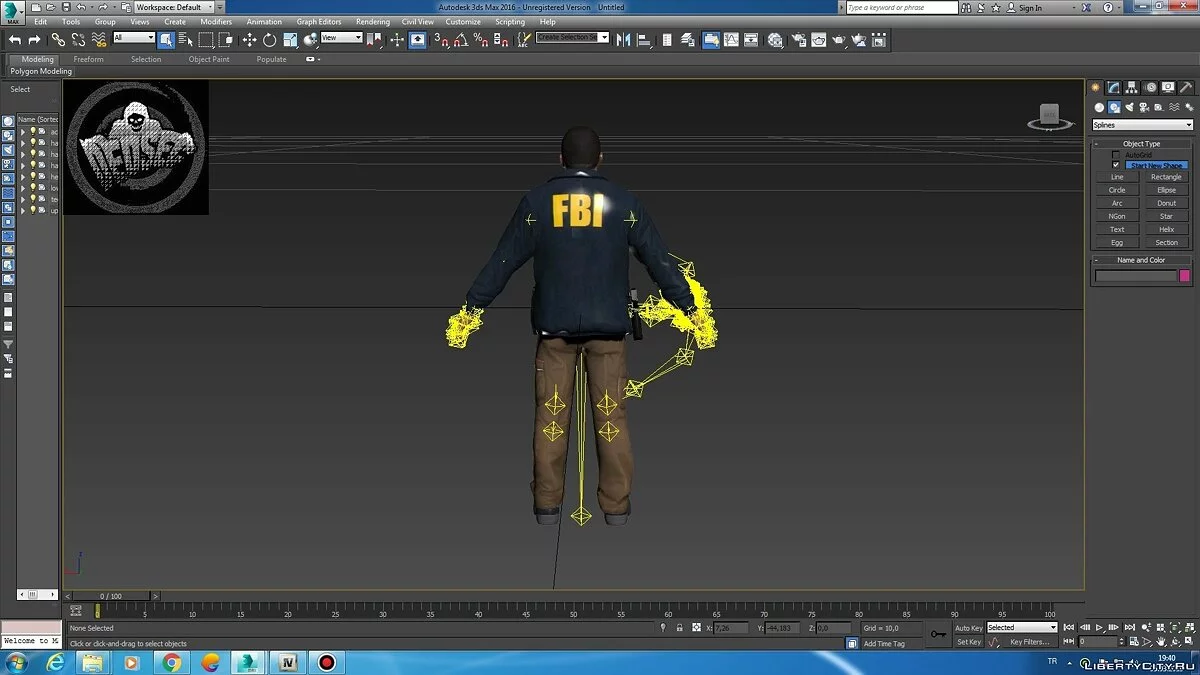
Task: Toggle the Auto Key button
Action: 968,628
